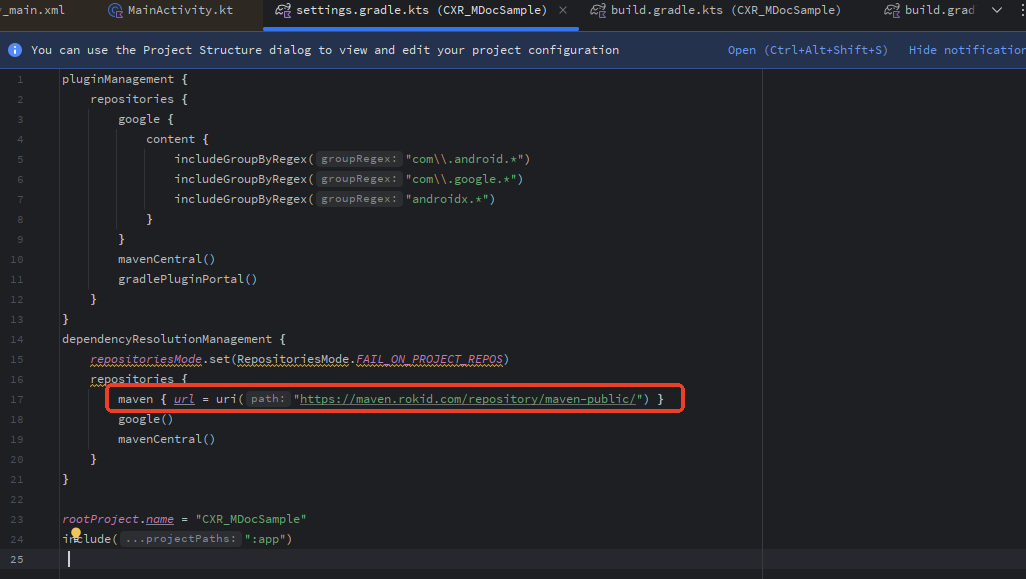Click the content block on line 4

point(170,139)
